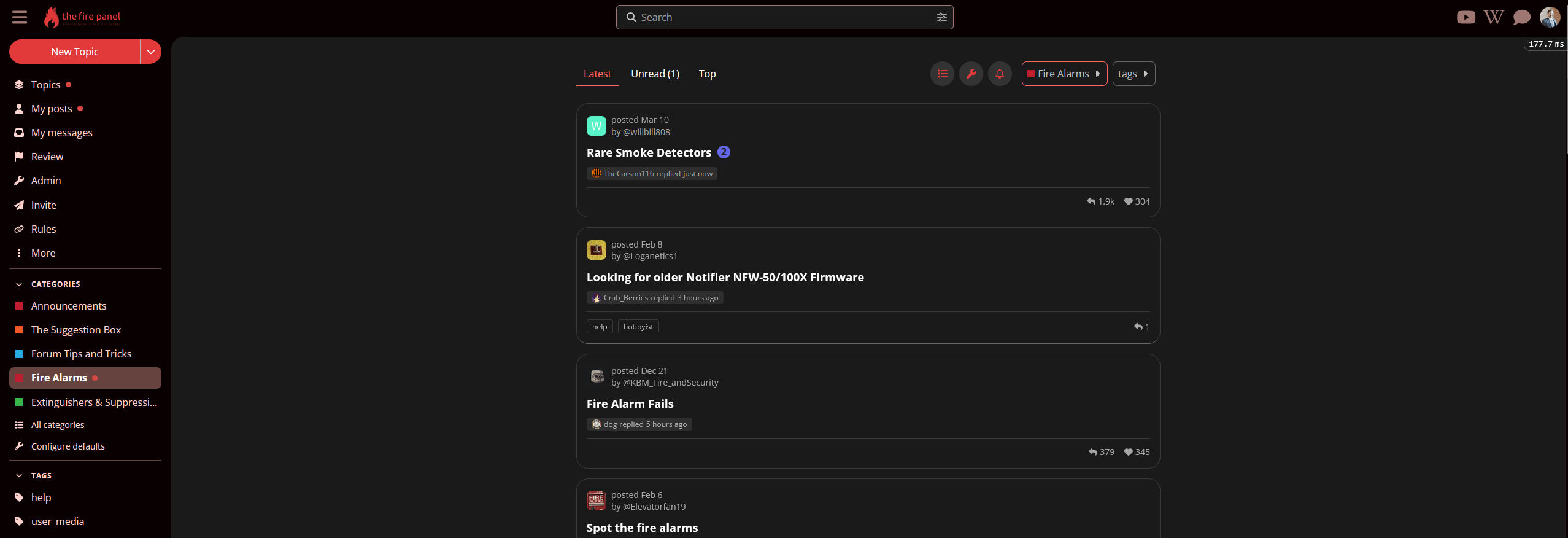1568x538 pixels.
Task: Click the fire panel logo
Action: click(x=82, y=17)
